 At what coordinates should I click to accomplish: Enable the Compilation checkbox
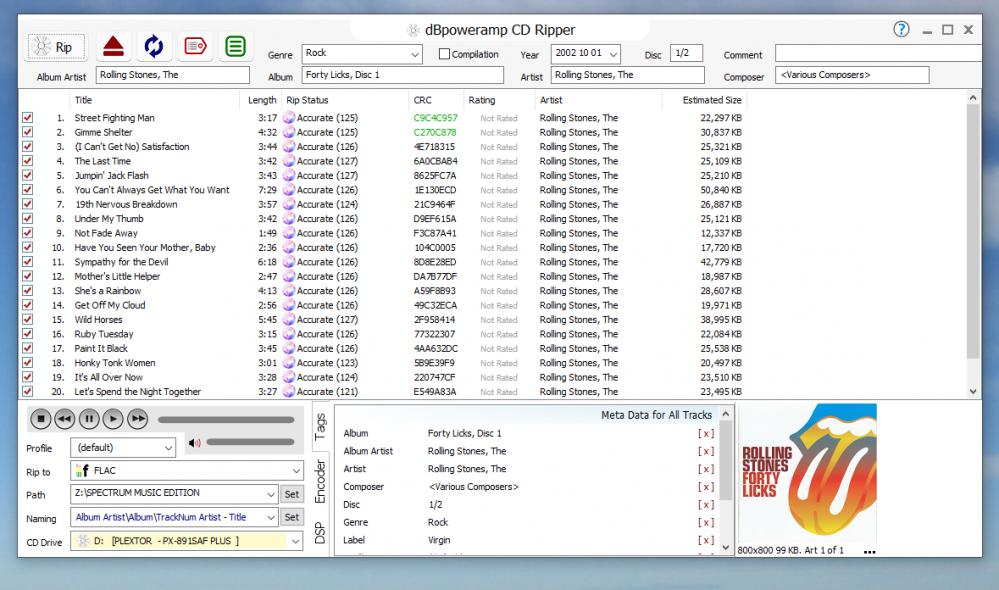pos(444,54)
